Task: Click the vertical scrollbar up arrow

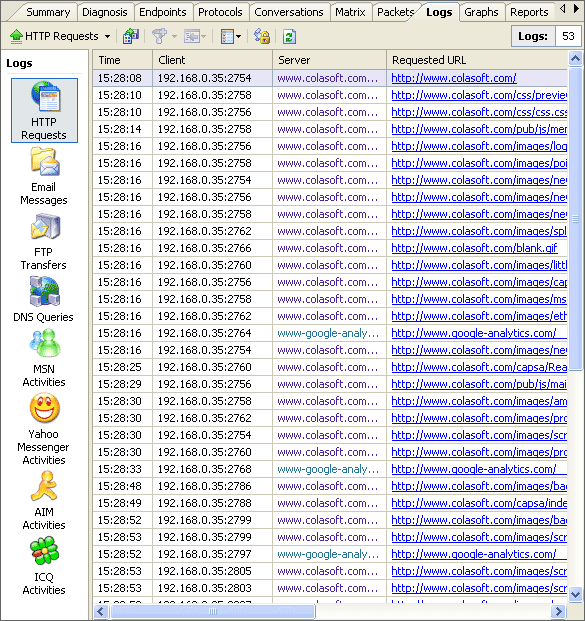Action: point(575,59)
